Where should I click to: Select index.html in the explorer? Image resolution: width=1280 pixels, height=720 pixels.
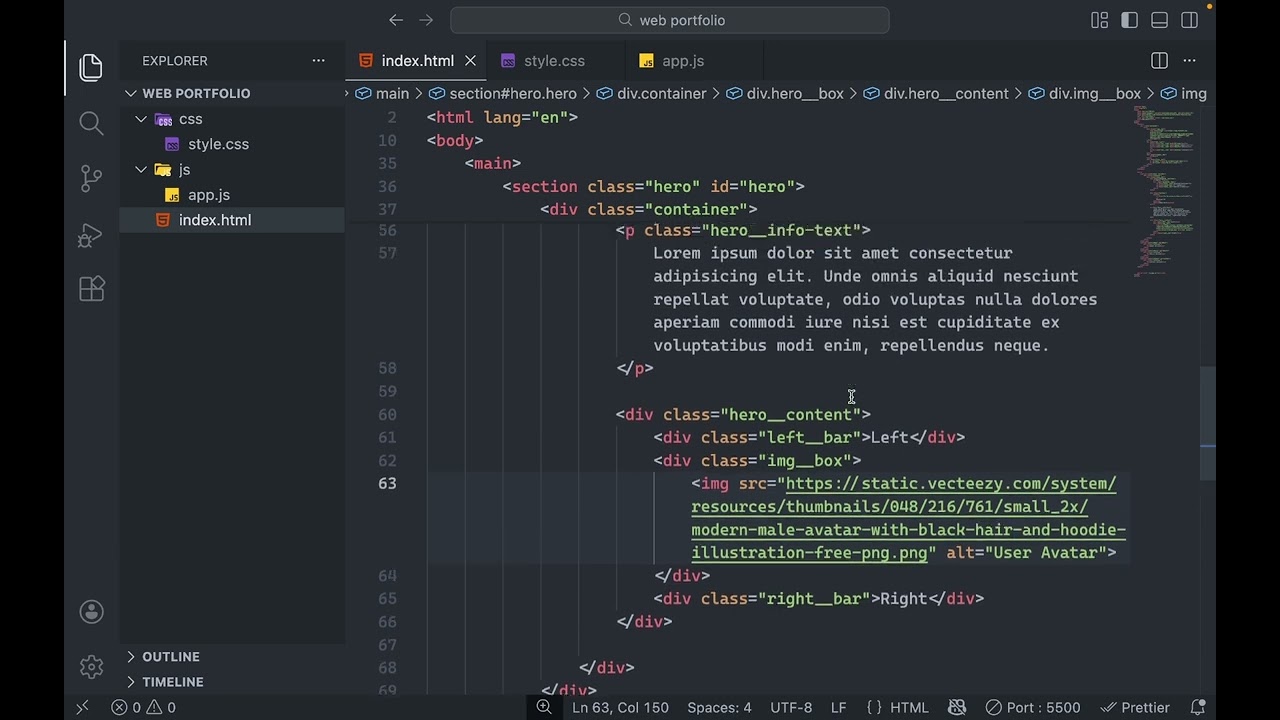232,220
